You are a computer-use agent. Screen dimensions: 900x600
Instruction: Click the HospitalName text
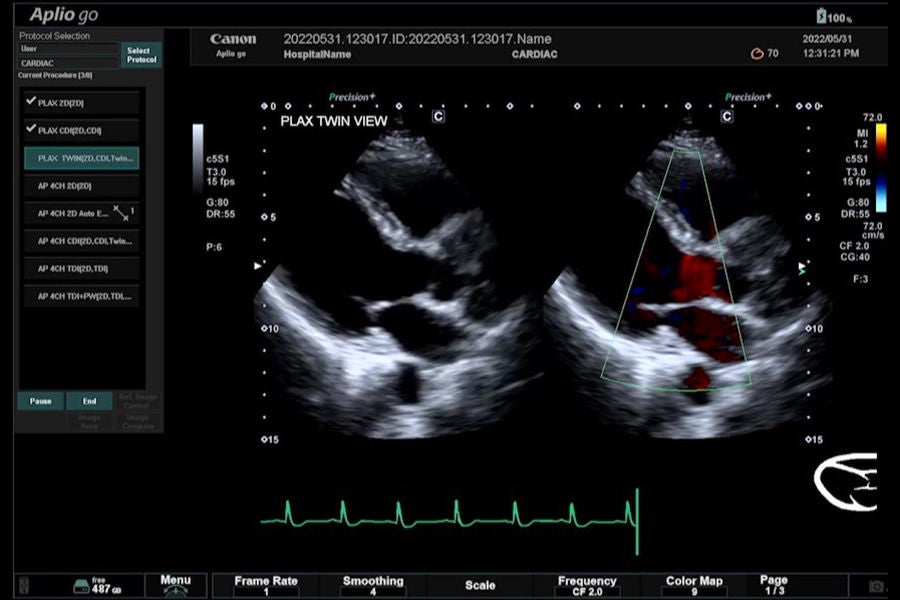(317, 55)
